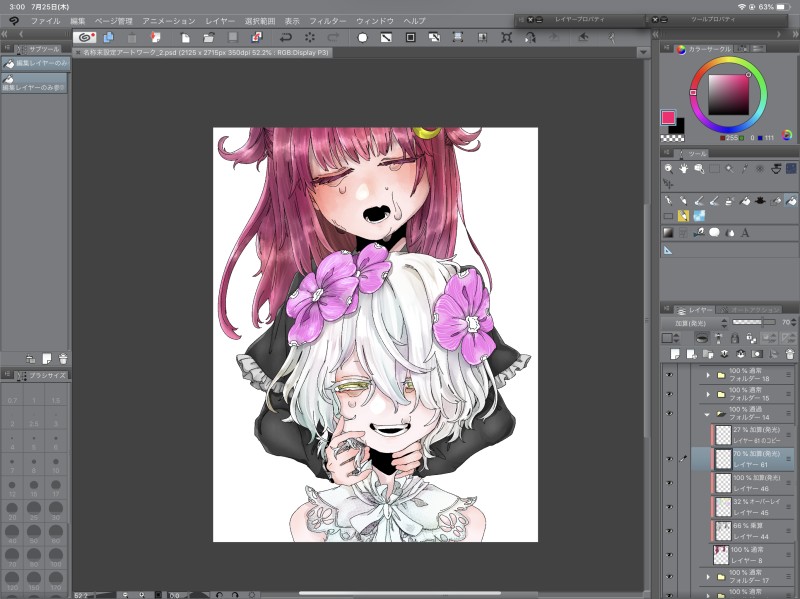Hide Layer 61 with its eye icon

coord(670,459)
